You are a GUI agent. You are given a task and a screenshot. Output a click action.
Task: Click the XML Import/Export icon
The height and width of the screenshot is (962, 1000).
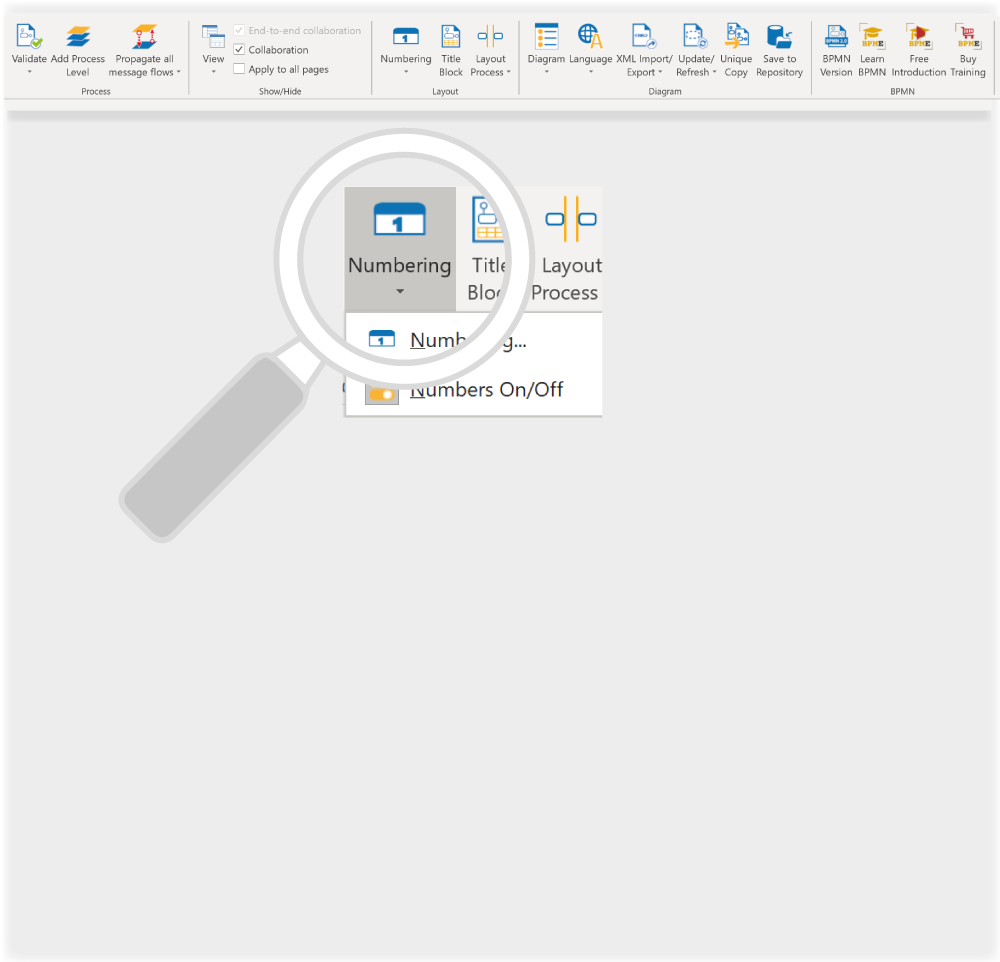tap(643, 36)
